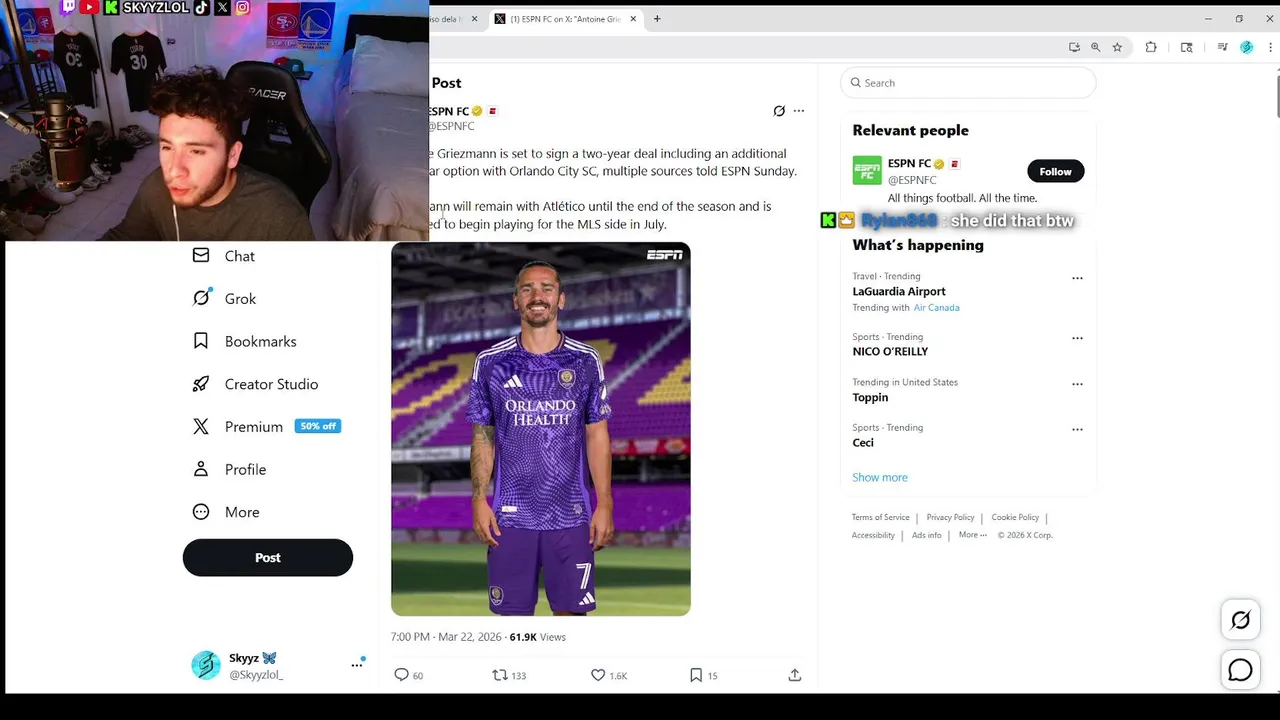Viewport: 1280px width, 720px height.
Task: Follow ESPN FC
Action: (x=1055, y=172)
